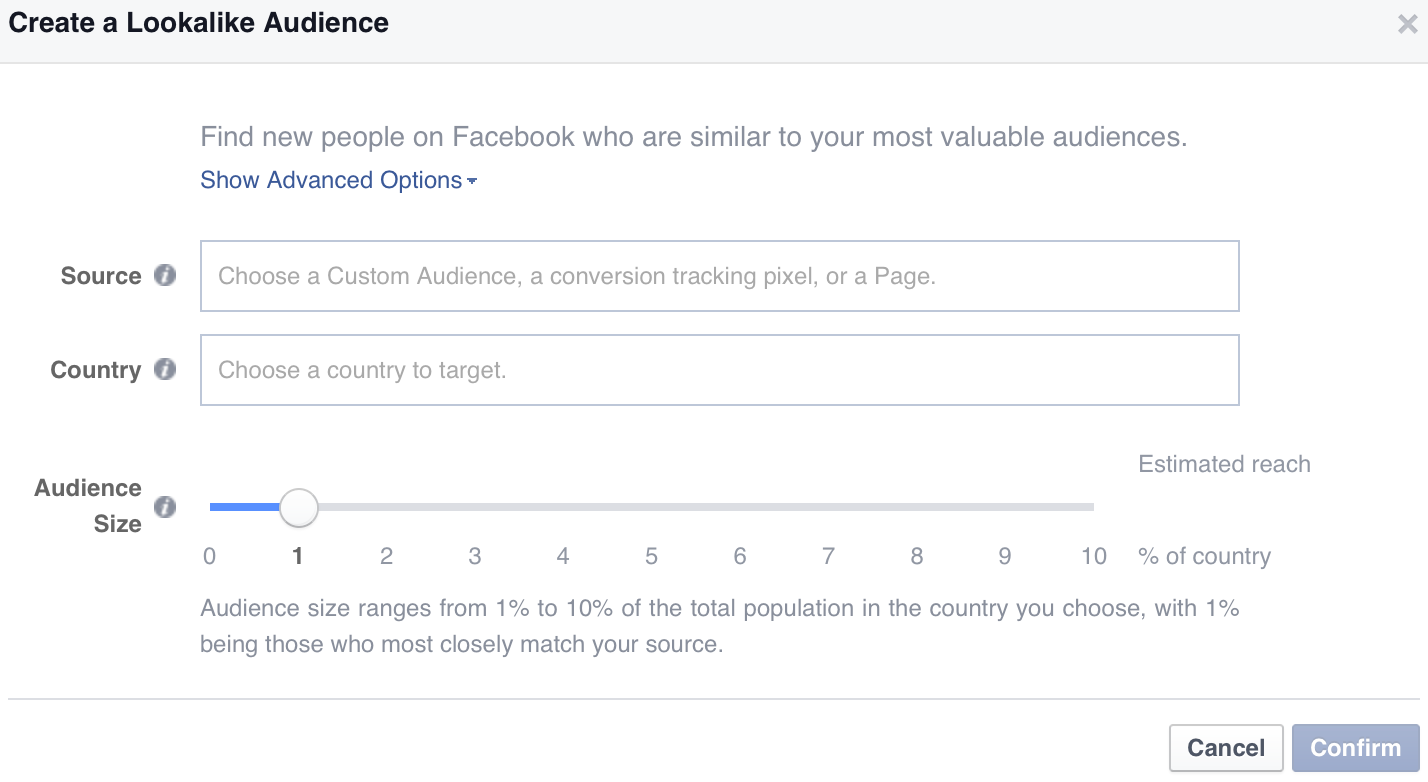Click the Source input field
1428x782 pixels.
point(720,276)
